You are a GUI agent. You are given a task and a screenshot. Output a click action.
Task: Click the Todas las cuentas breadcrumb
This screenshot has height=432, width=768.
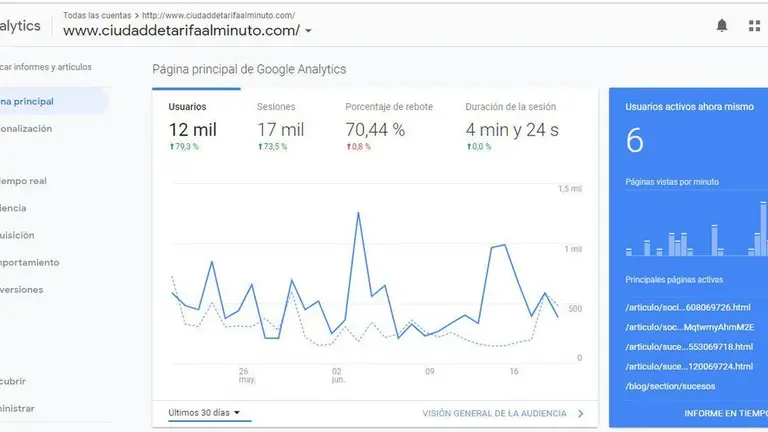point(97,15)
